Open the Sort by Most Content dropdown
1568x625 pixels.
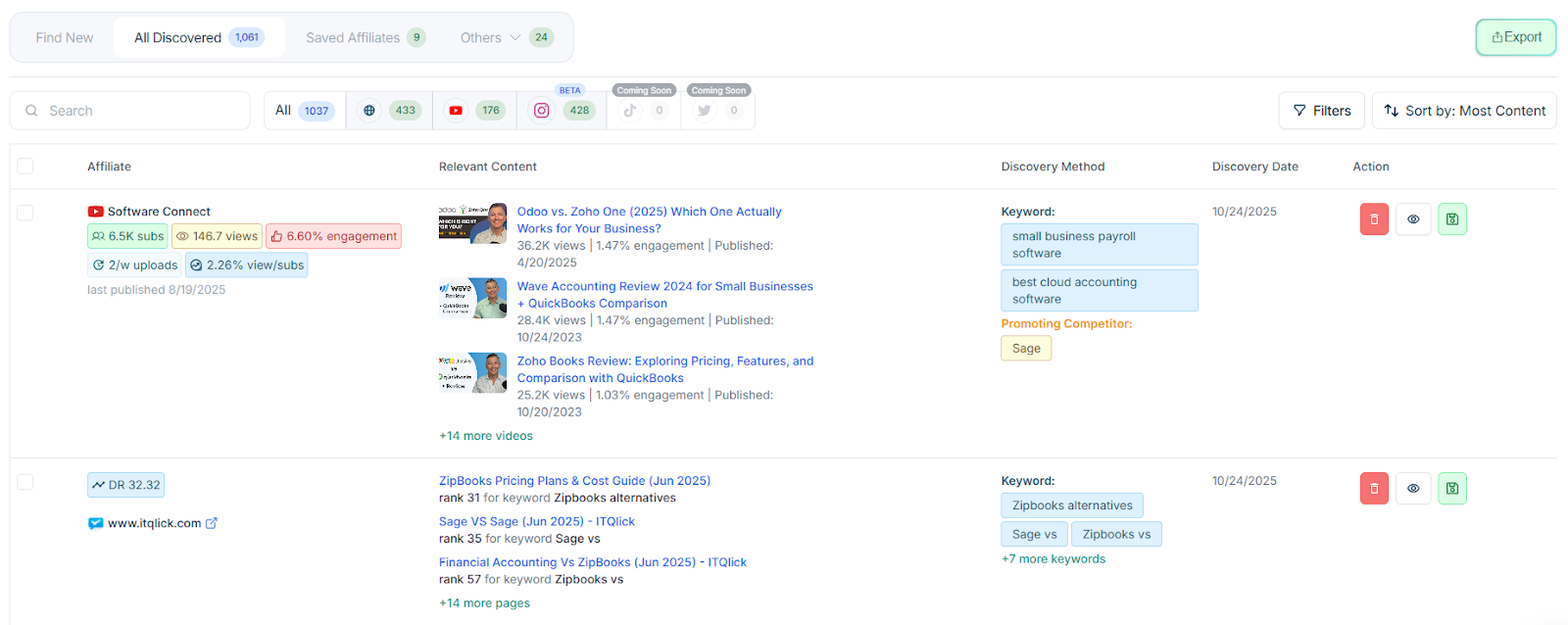click(1464, 111)
